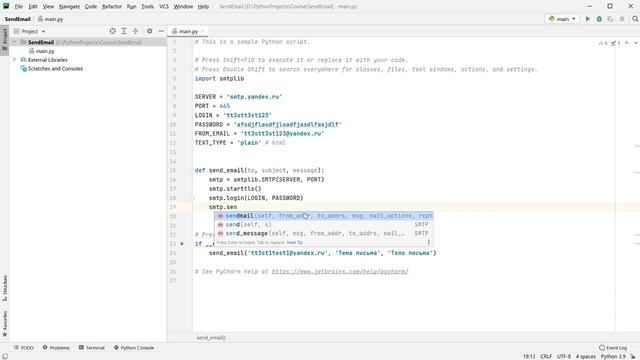
Task: Collapse the SendEmail project root
Action: click(x=15, y=42)
